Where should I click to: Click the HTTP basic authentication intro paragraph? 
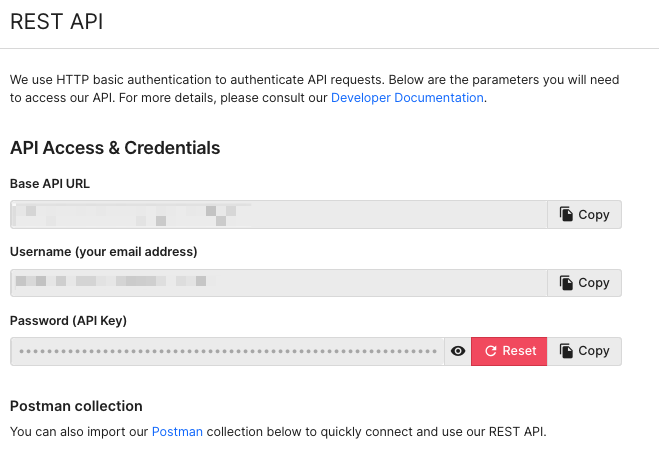point(314,89)
